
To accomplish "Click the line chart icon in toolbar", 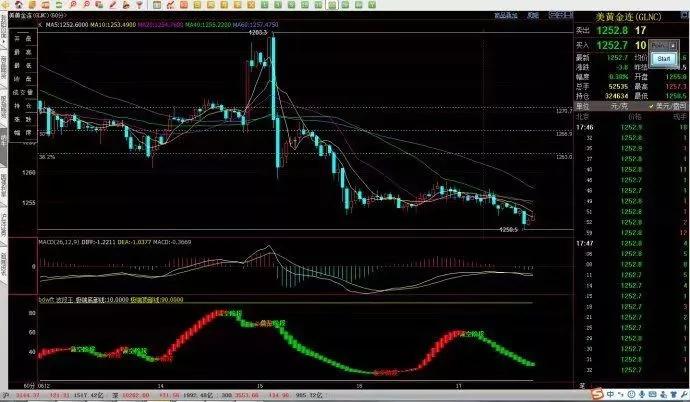I will (x=170, y=5).
